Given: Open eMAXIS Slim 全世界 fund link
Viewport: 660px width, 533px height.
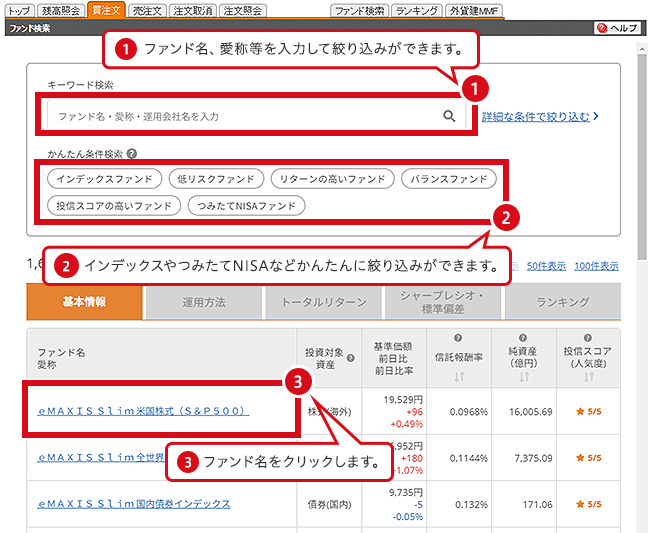Looking at the screenshot, I should [x=101, y=457].
